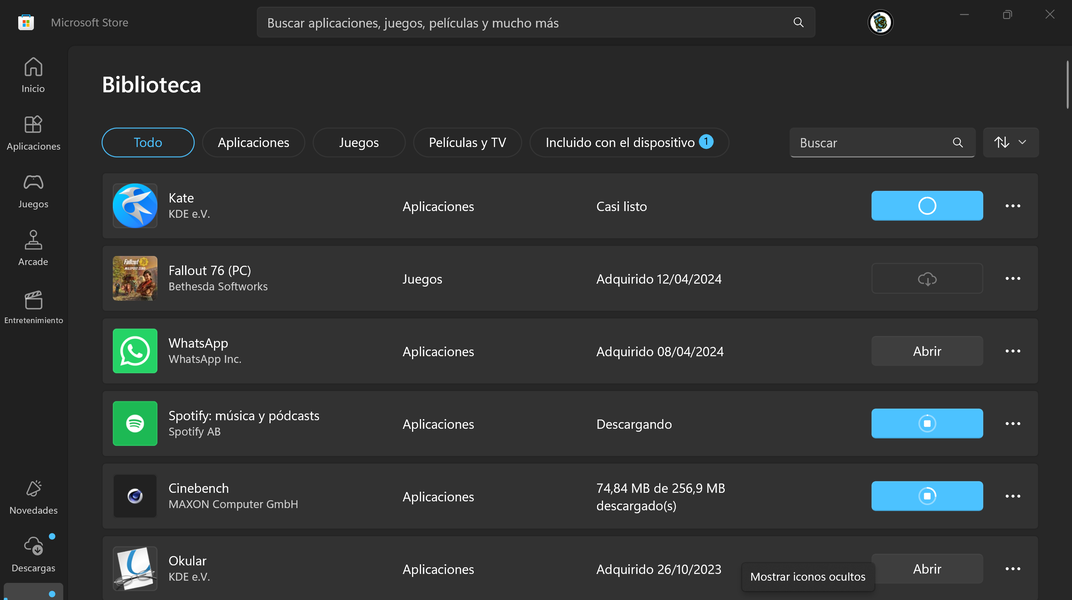Click Spotify AB publisher text
Viewport: 1072px width, 600px height.
coord(195,432)
